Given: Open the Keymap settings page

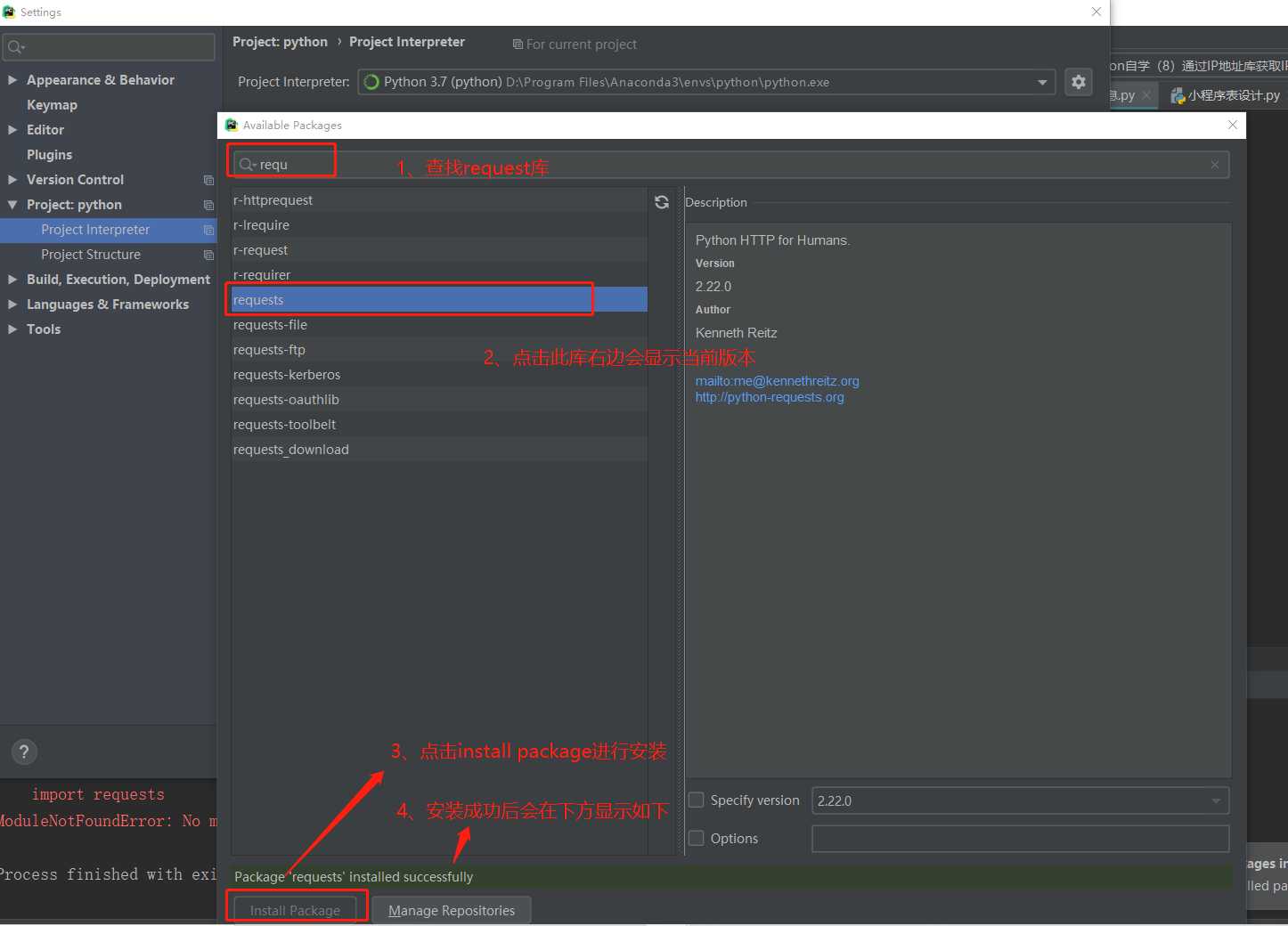Looking at the screenshot, I should click(52, 105).
